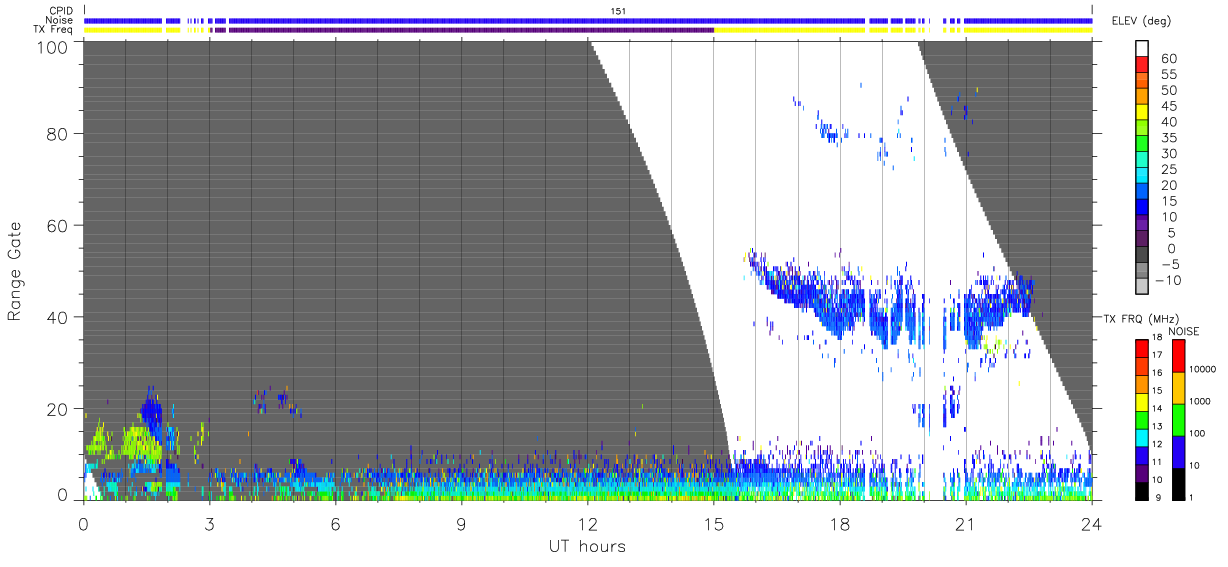Click the 6 tick label on UT hours axis

point(335,523)
